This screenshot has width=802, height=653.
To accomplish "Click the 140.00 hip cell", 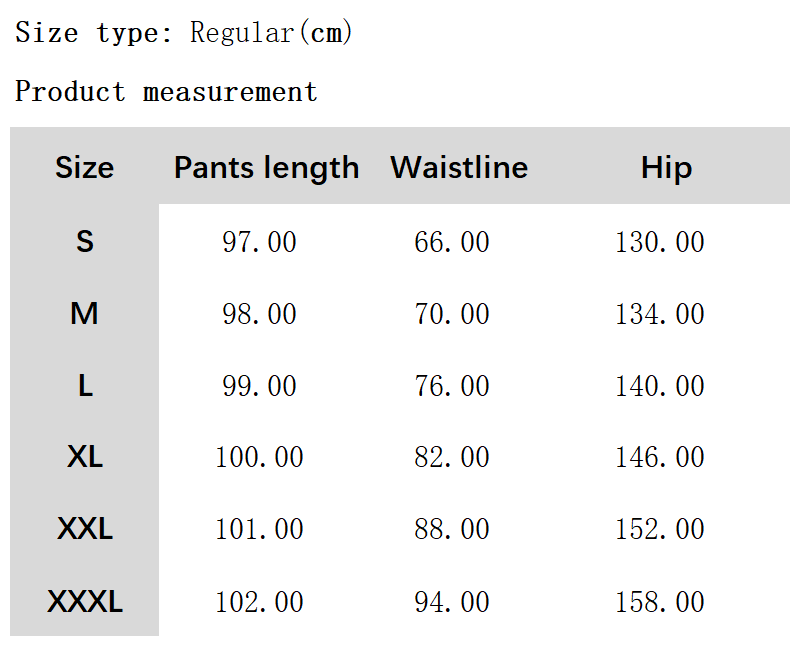I will tap(660, 386).
